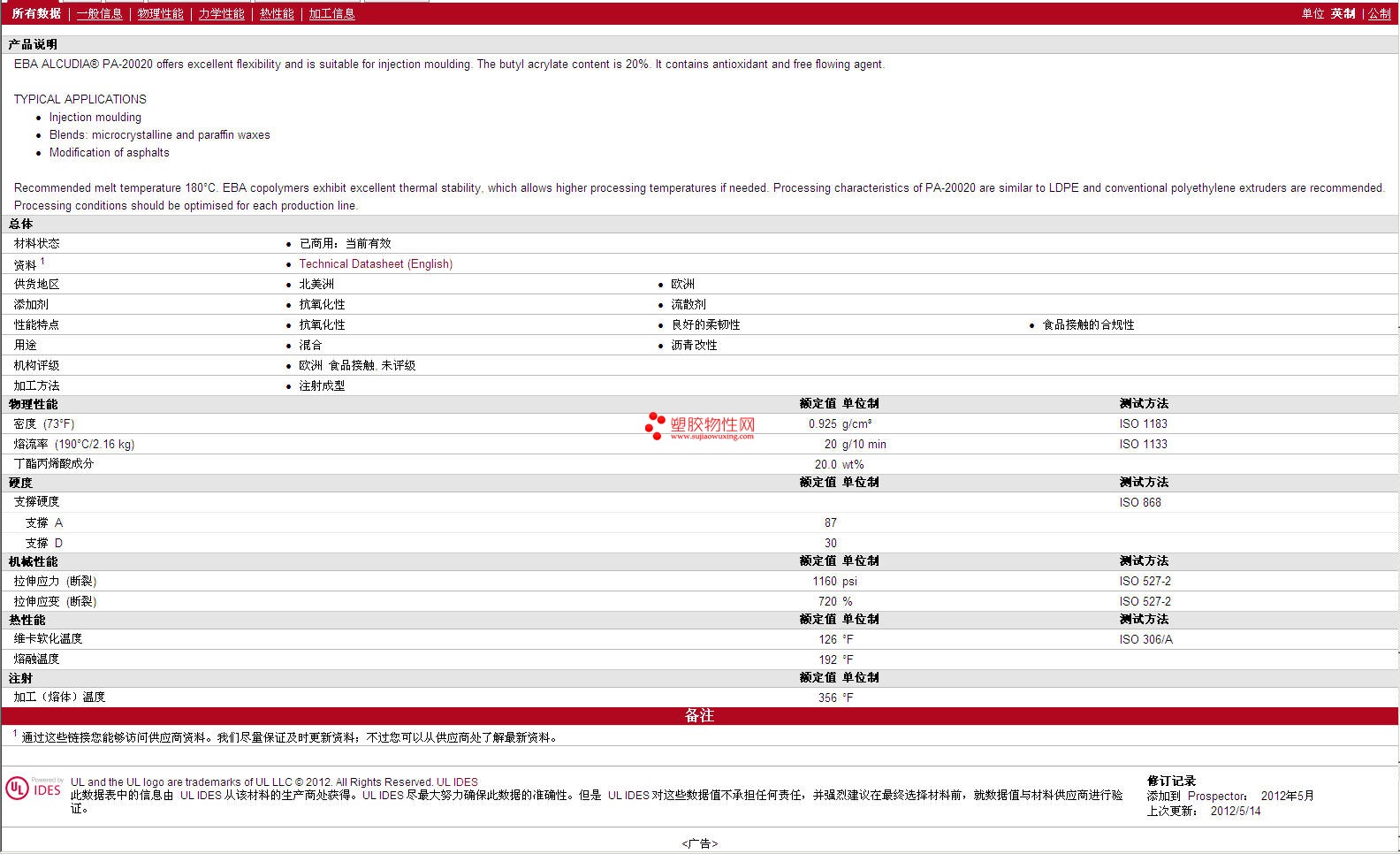Click the 流散剂 additive entry
1400x854 pixels.
coord(688,304)
